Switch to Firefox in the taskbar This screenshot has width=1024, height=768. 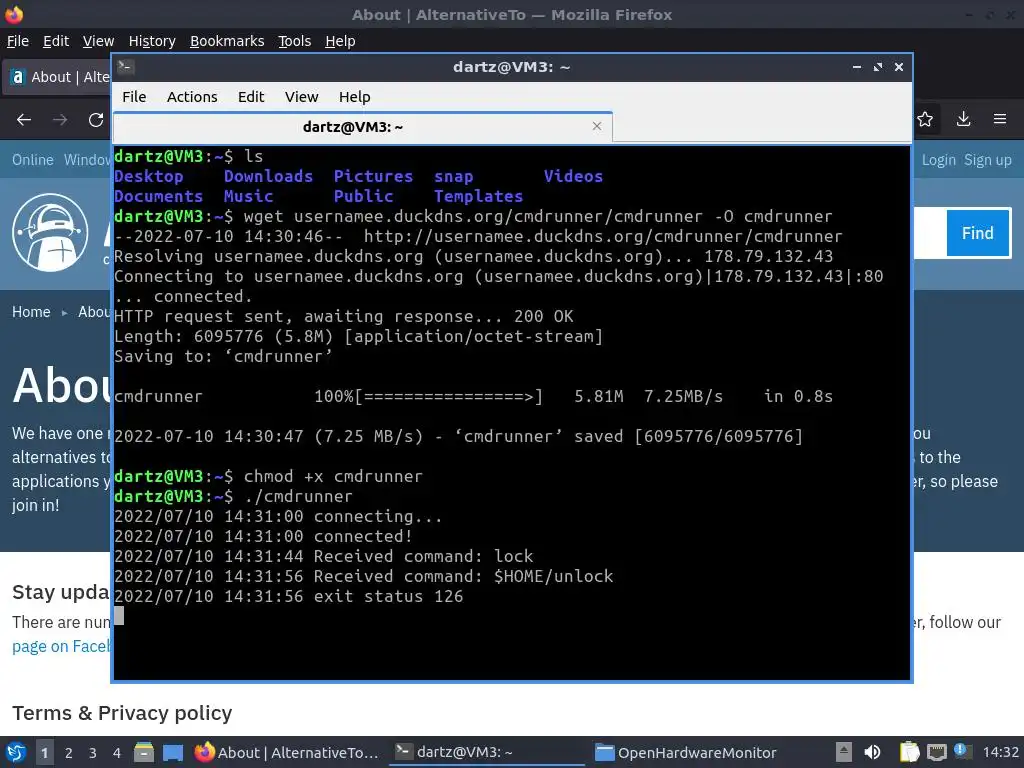tap(286, 752)
